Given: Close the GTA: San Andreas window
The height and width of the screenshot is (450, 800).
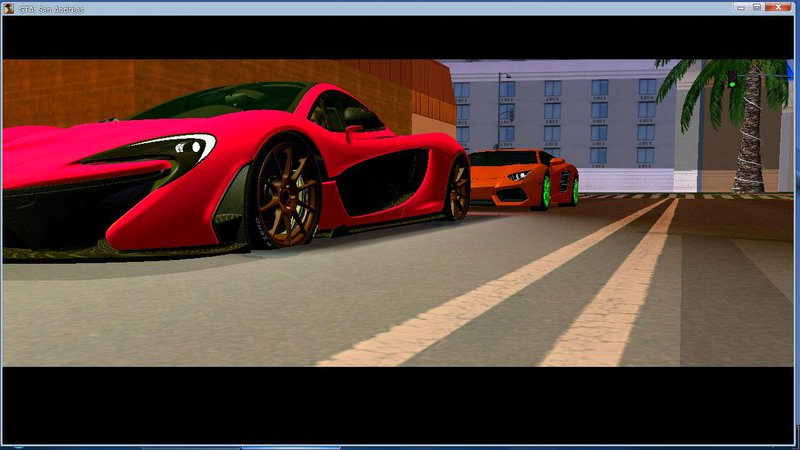Looking at the screenshot, I should 779,7.
